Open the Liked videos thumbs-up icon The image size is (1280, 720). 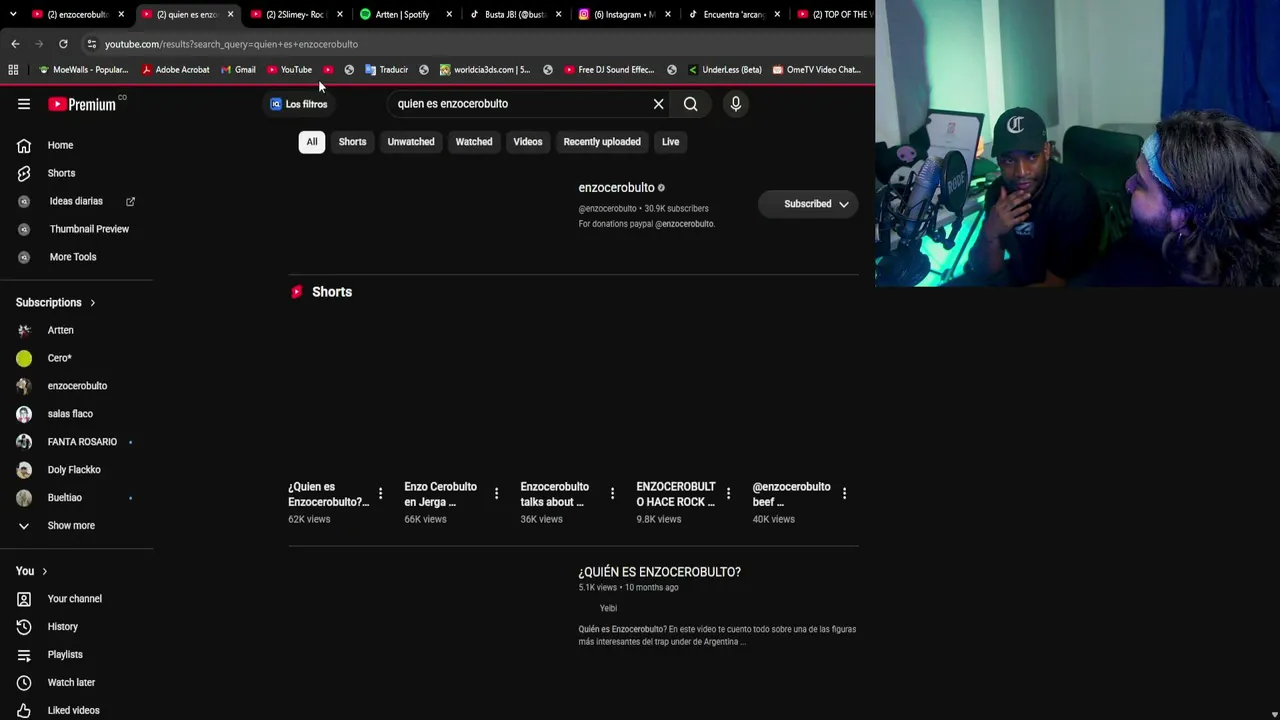click(24, 710)
